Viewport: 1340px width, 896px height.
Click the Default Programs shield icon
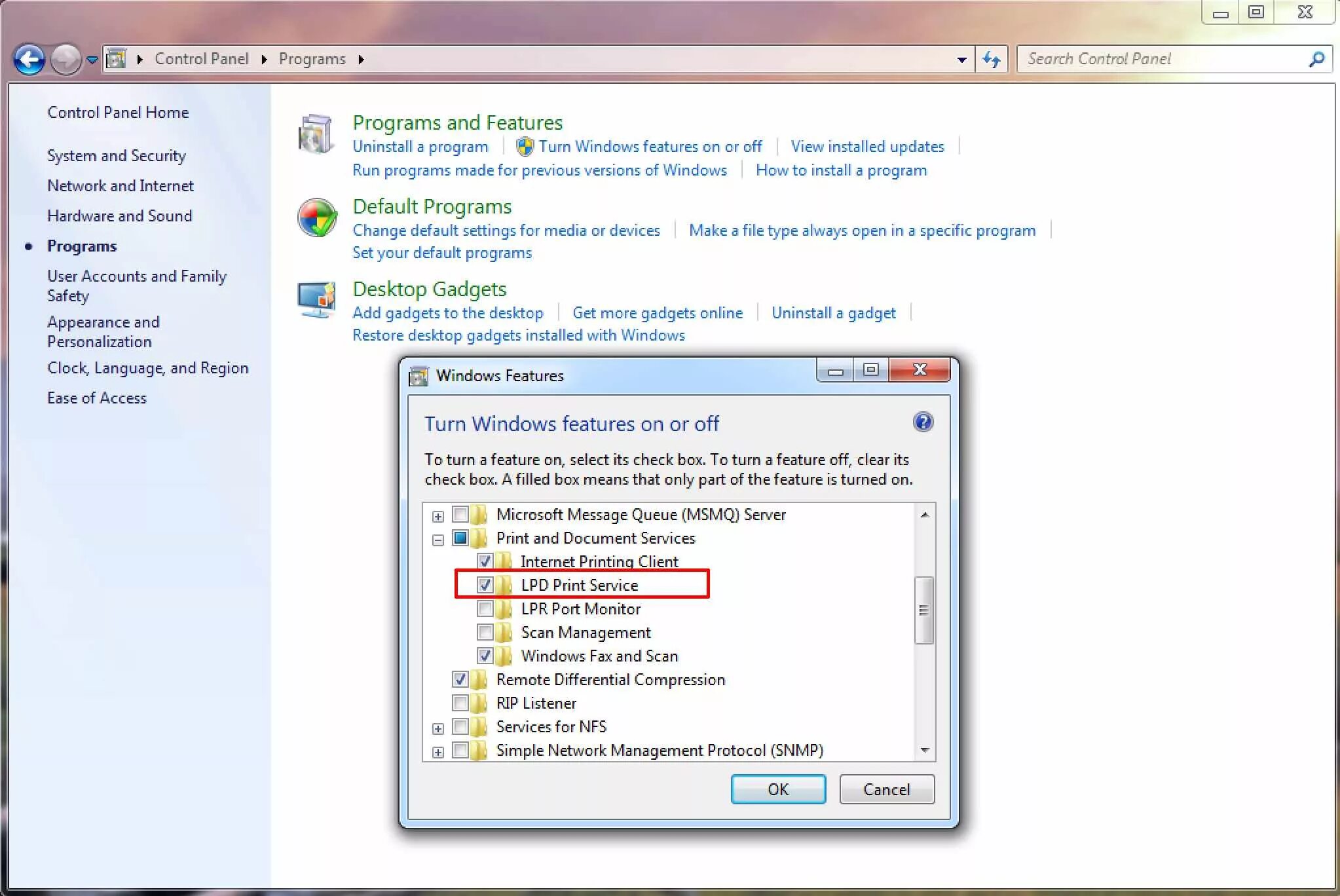tap(317, 218)
